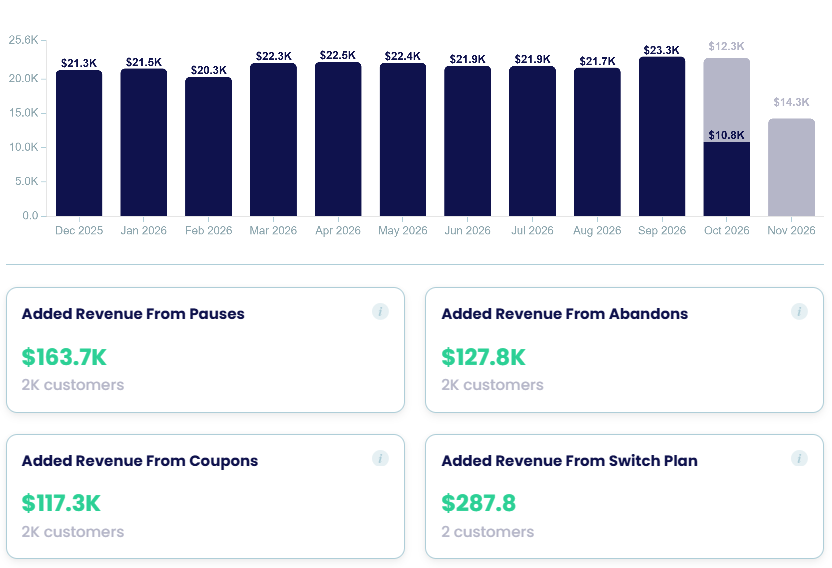This screenshot has height=568, width=832.
Task: Click the $287.8 switch plan revenue value
Action: [479, 503]
